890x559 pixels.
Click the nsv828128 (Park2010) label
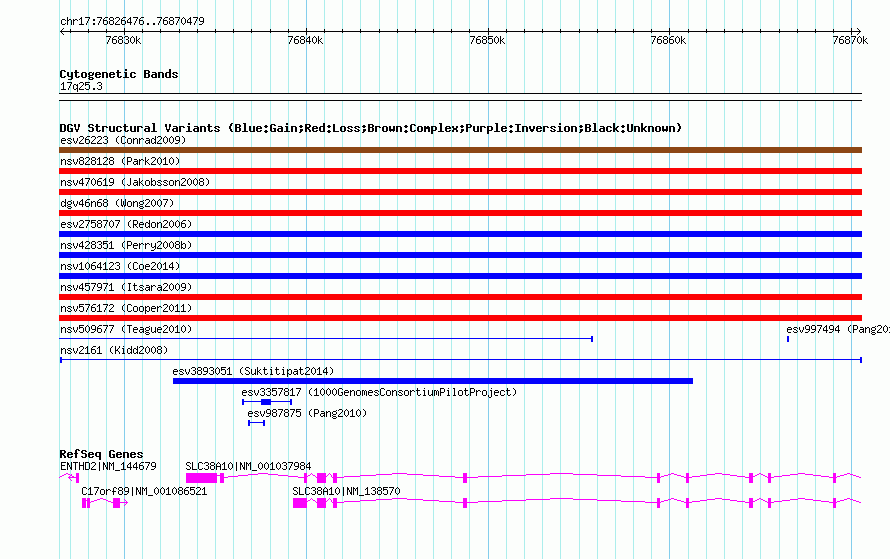(x=120, y=161)
